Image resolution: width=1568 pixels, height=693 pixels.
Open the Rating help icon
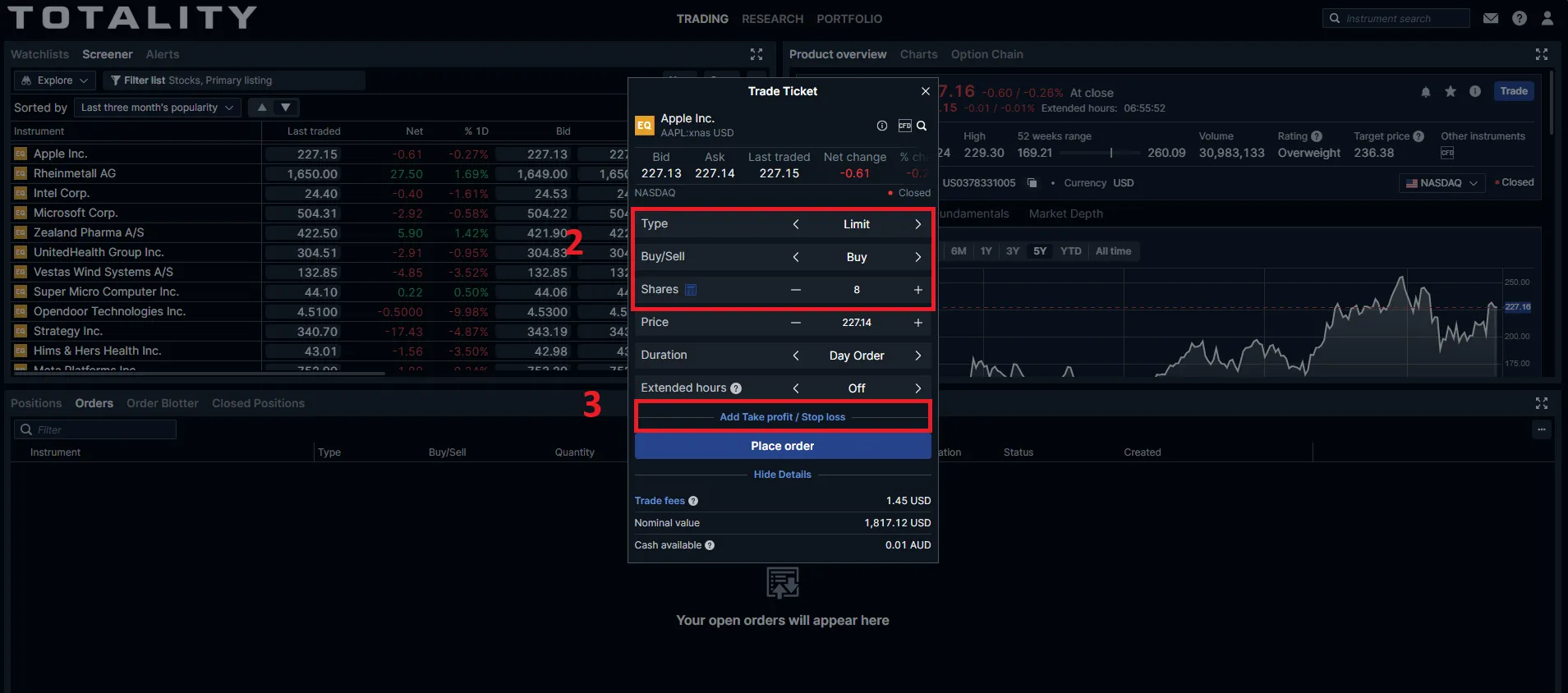point(1317,136)
